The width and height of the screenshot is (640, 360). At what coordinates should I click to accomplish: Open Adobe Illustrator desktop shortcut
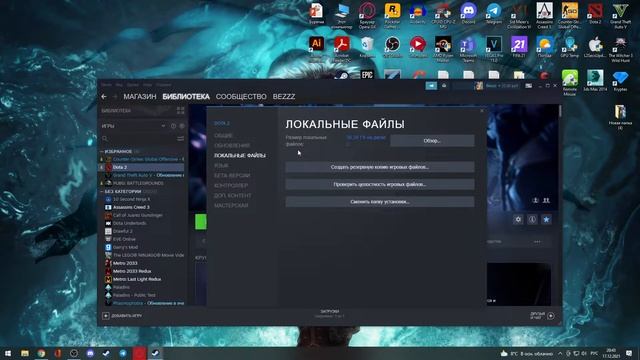316,46
